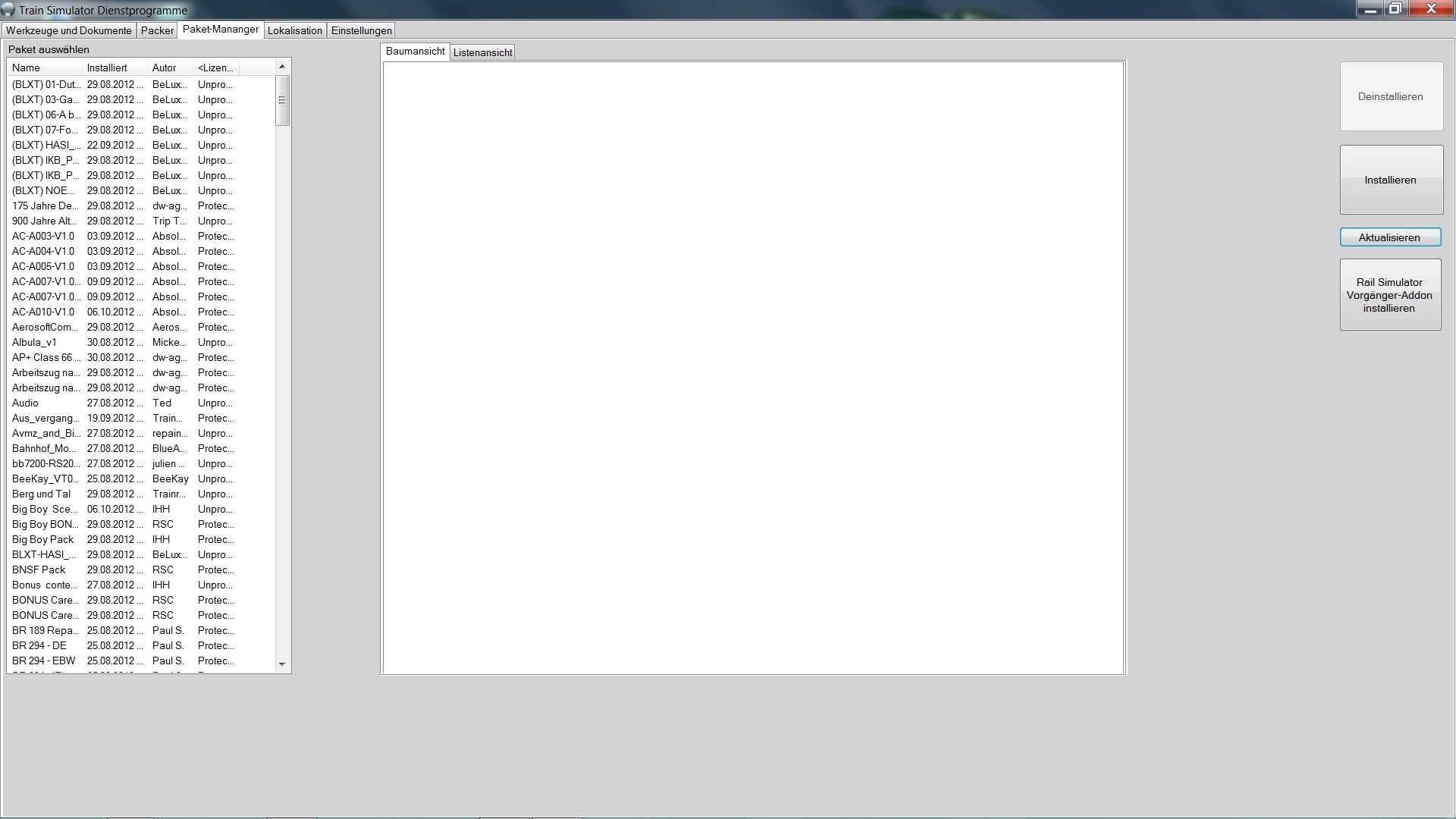Click the Train Simulator title bar icon
The height and width of the screenshot is (819, 1456).
tap(8, 10)
